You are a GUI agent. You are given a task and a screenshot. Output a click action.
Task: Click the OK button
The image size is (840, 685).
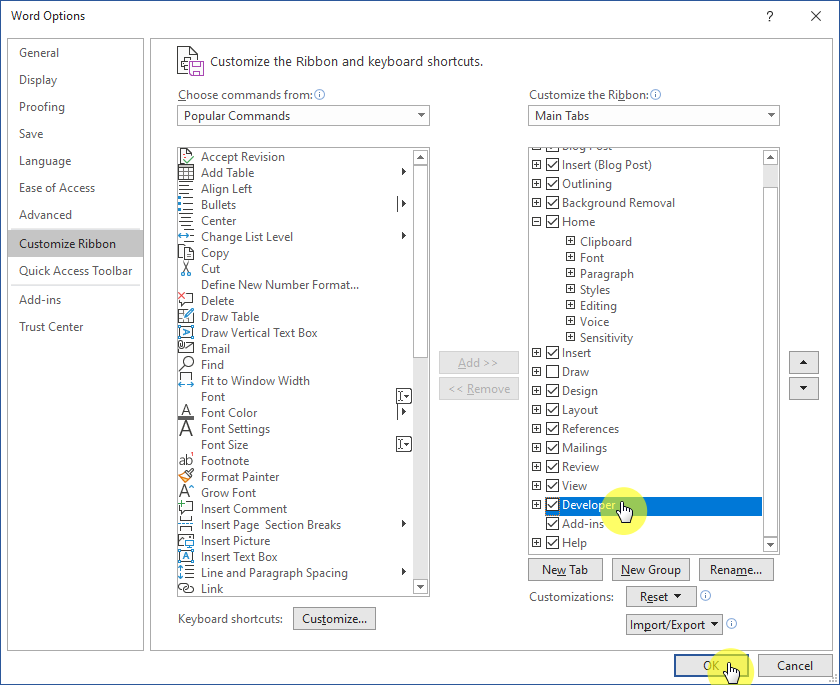pyautogui.click(x=711, y=666)
